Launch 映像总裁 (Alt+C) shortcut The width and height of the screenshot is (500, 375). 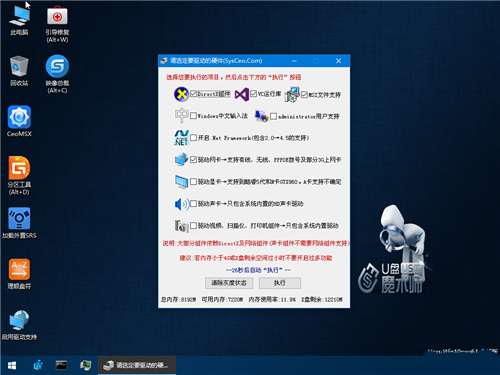(57, 74)
